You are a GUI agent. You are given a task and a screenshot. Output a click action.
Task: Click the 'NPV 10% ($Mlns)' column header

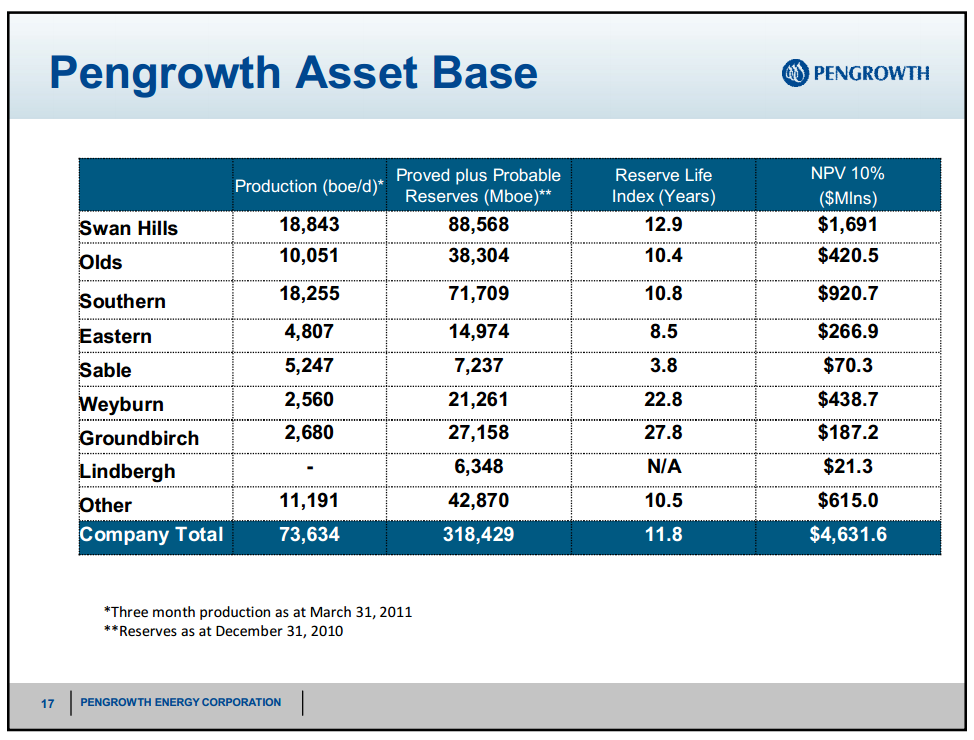click(x=848, y=185)
